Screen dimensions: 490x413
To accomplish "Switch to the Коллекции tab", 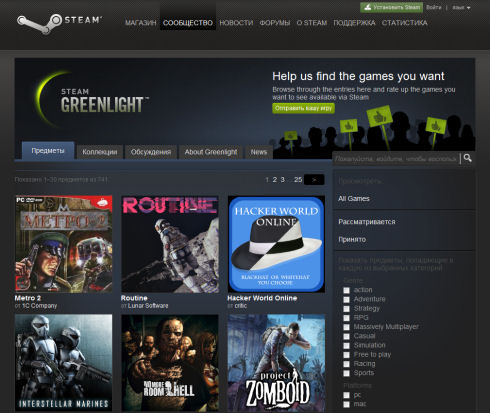I will (100, 152).
